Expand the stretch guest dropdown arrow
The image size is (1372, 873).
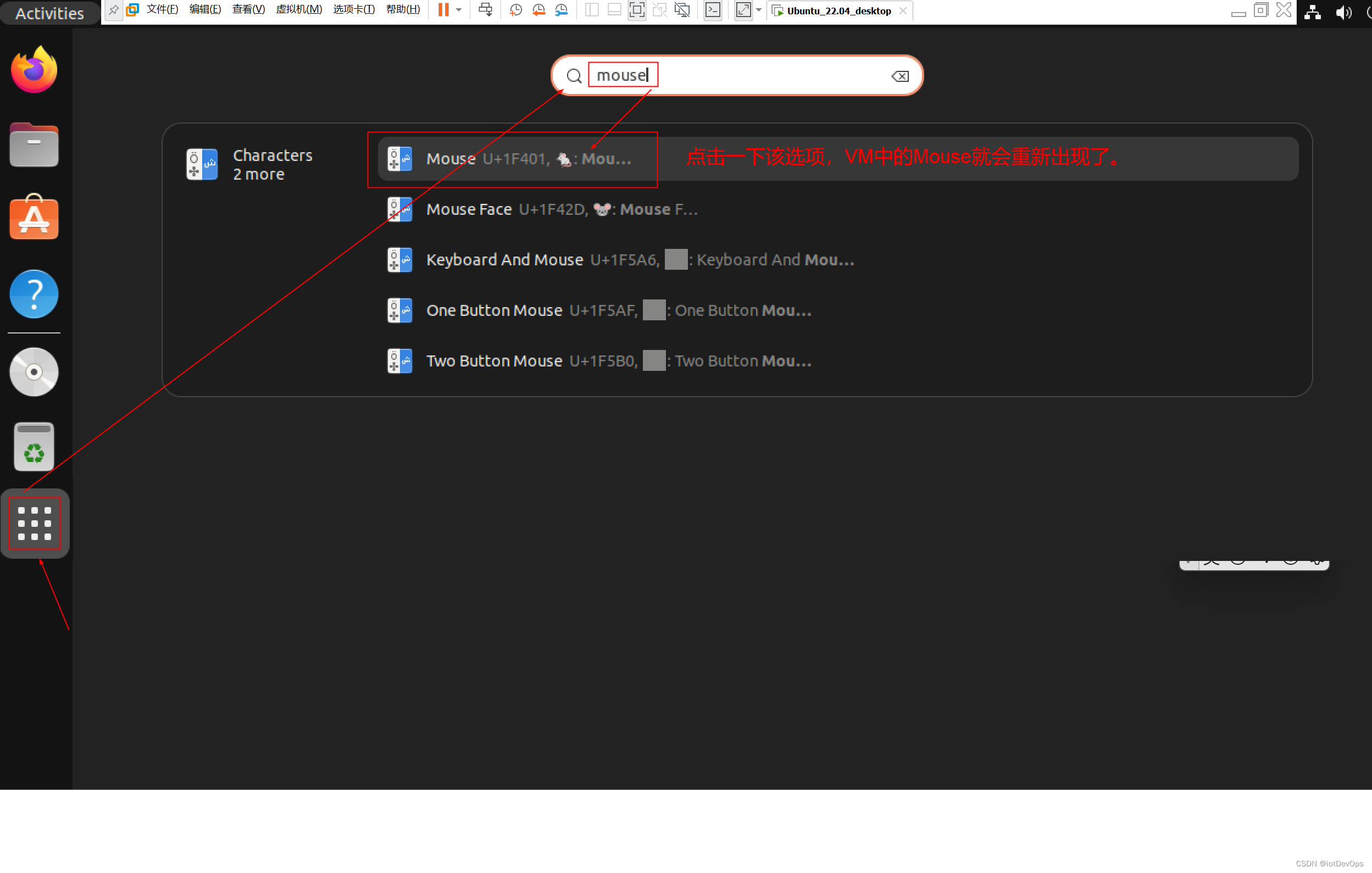759,10
